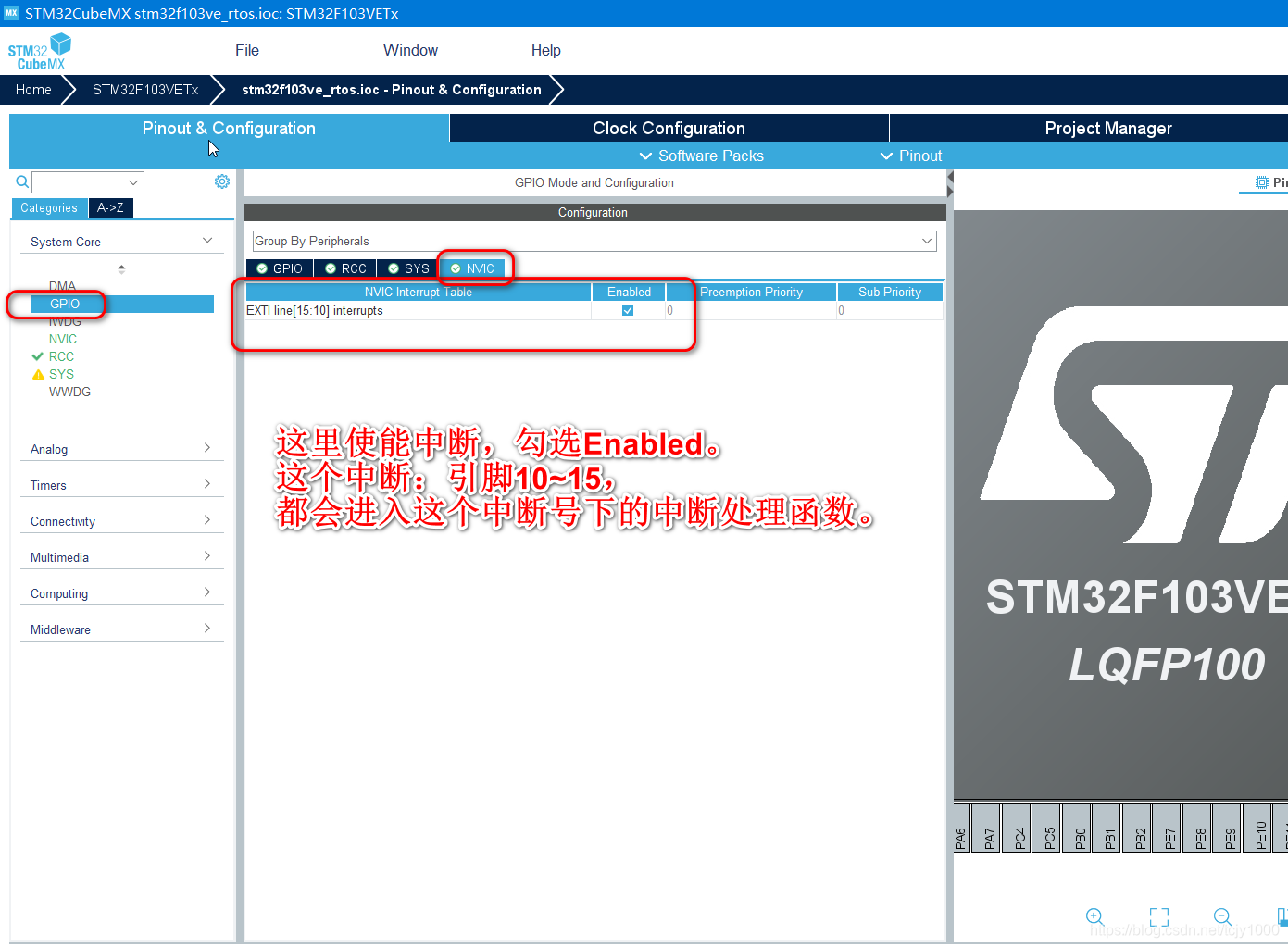Click the search magnifier icon

22,181
